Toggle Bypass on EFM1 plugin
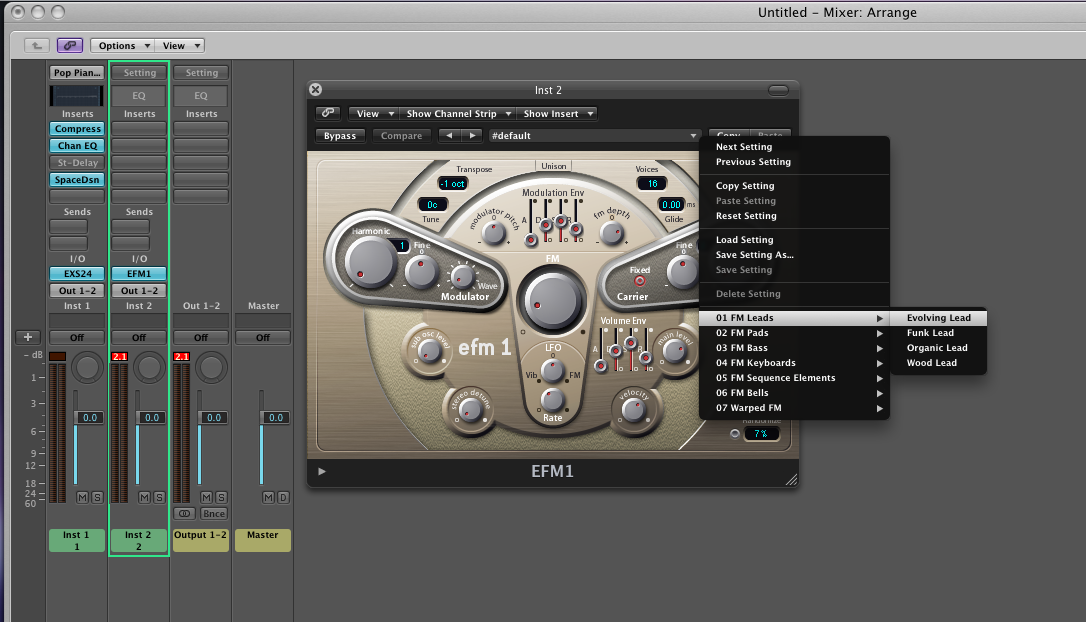The width and height of the screenshot is (1086, 622). [x=340, y=136]
